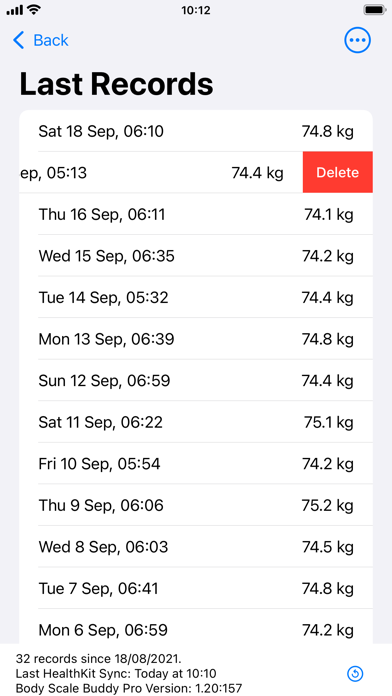392x696 pixels.
Task: Open the Sun 12 Sep, 06:59 record
Action: pyautogui.click(x=196, y=380)
